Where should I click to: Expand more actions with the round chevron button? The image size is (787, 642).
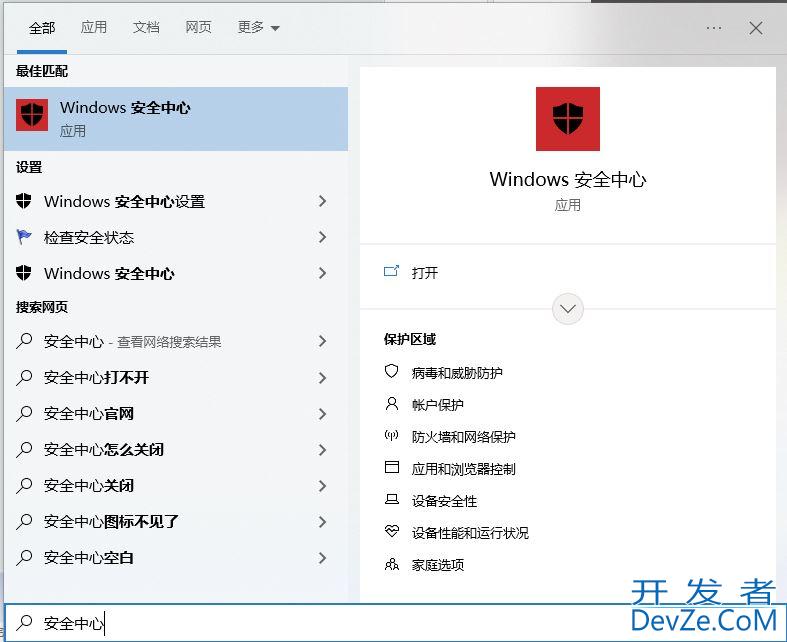pos(568,309)
